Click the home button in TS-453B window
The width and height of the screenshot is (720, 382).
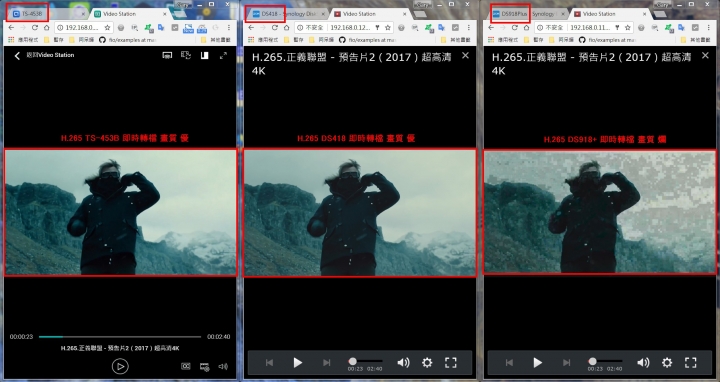pos(47,28)
